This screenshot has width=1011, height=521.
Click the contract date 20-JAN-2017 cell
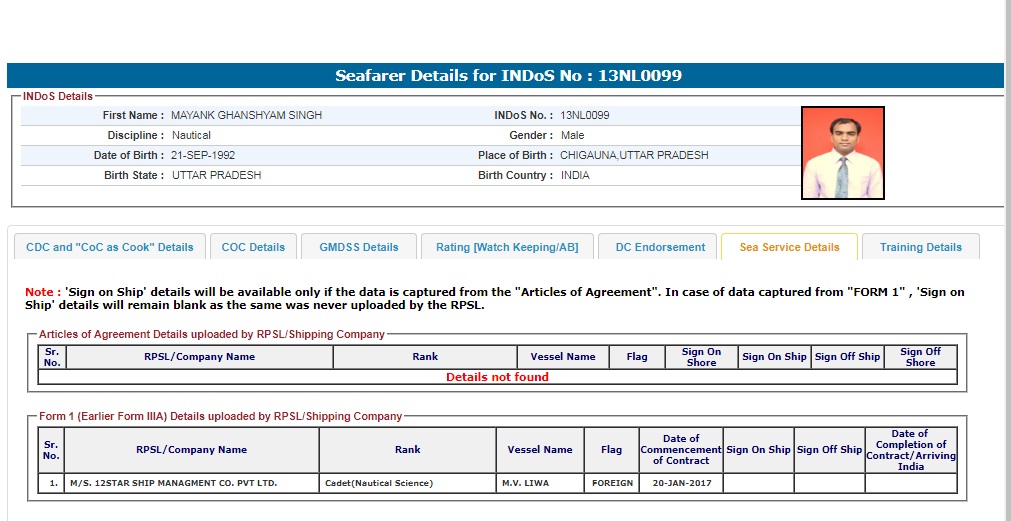point(680,483)
